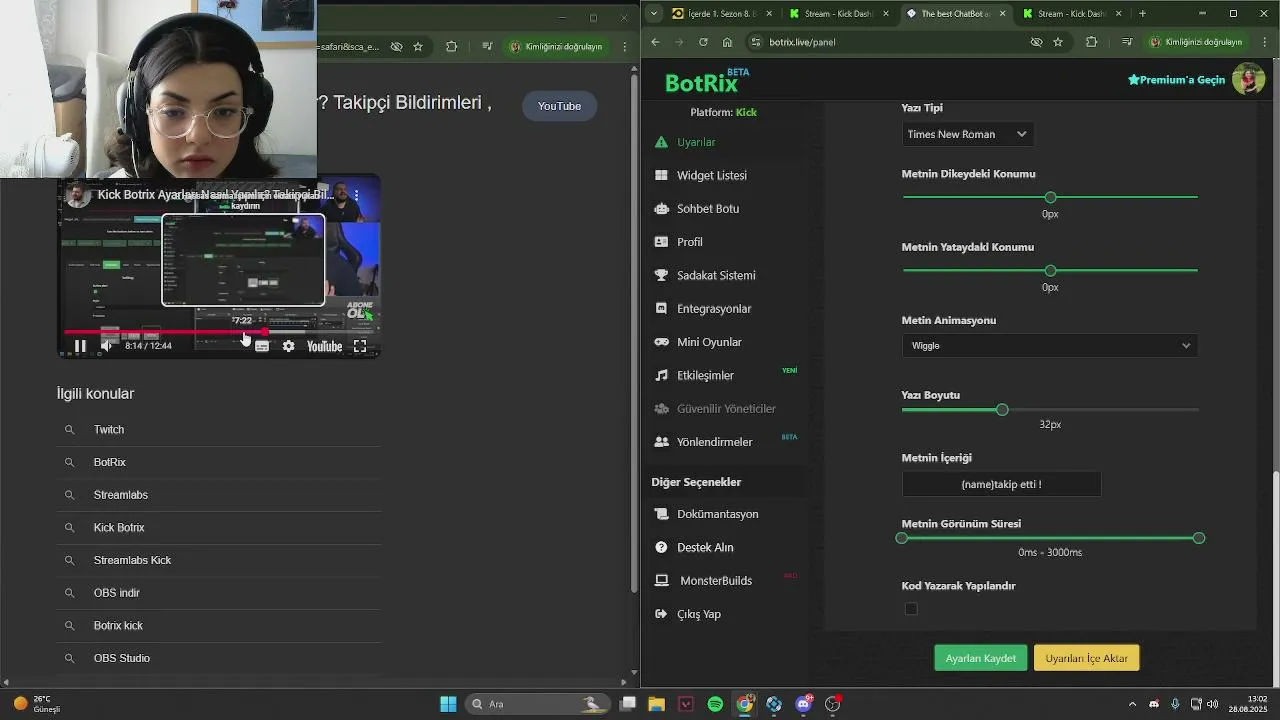Search related topic OBS Studio
Image resolution: width=1280 pixels, height=720 pixels.
click(x=219, y=658)
